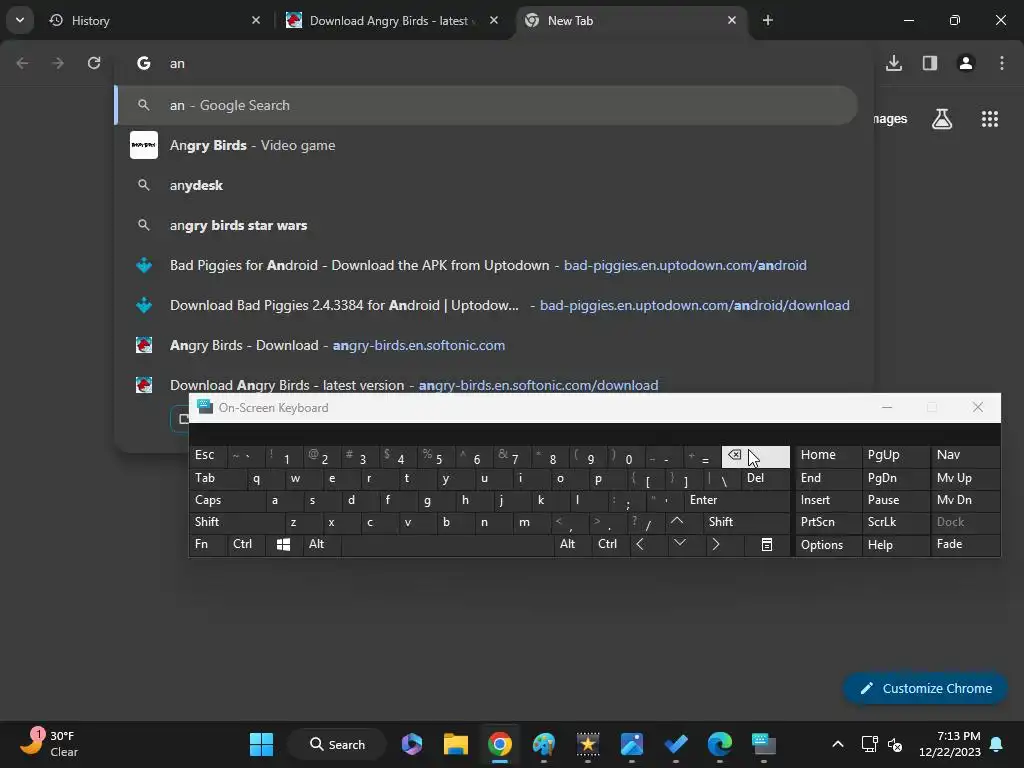Open Bad Piggies for Android Uptodown suggestion
1024x768 pixels.
point(487,265)
